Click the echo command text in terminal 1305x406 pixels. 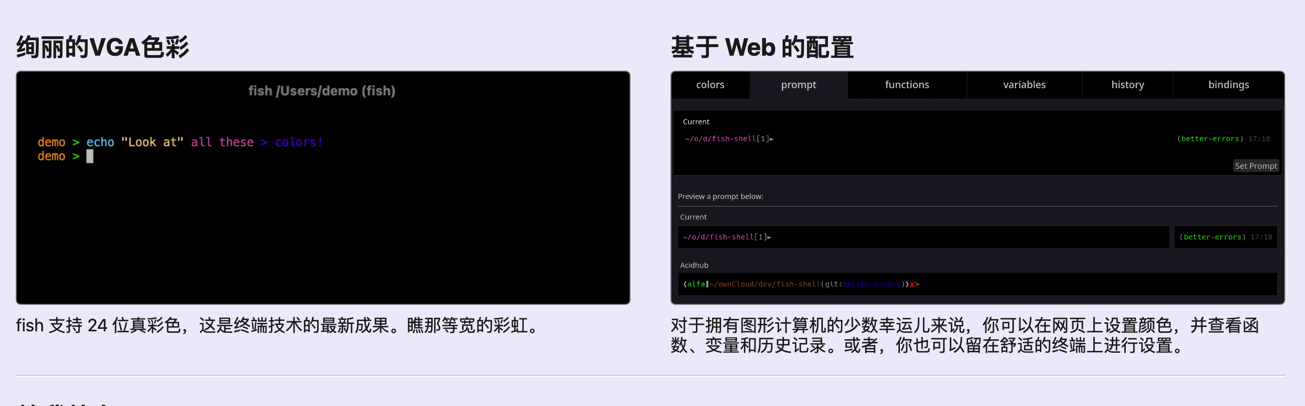pos(100,142)
